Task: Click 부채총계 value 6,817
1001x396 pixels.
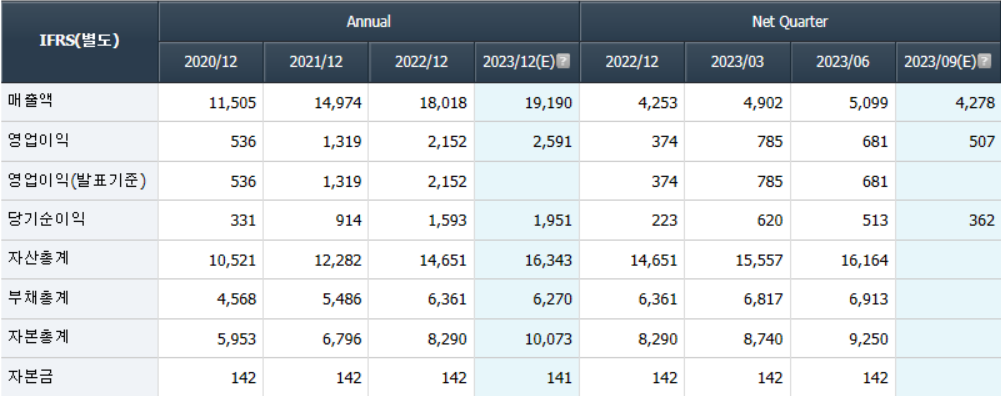Action: point(764,300)
